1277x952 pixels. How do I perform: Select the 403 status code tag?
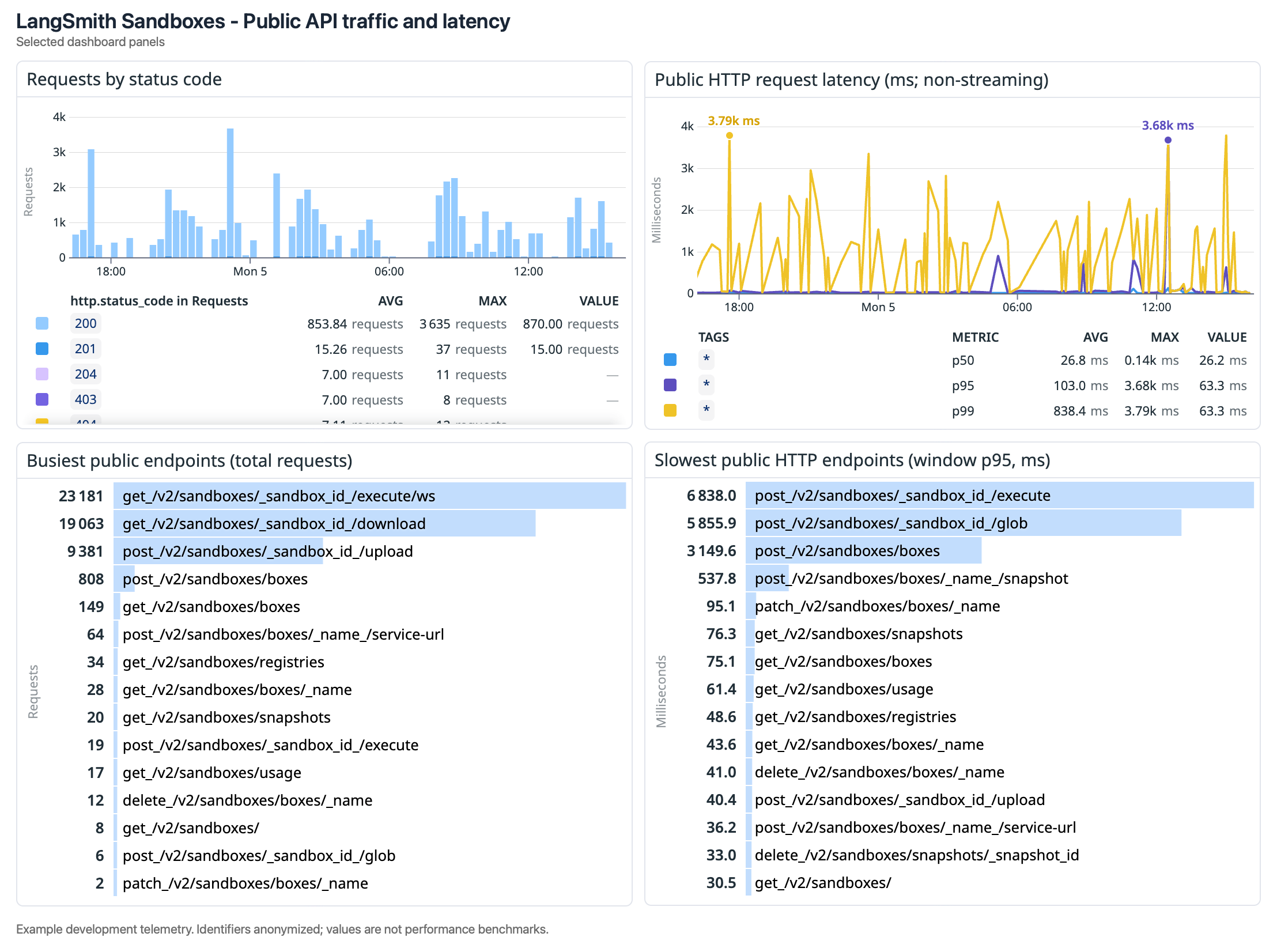(86, 399)
